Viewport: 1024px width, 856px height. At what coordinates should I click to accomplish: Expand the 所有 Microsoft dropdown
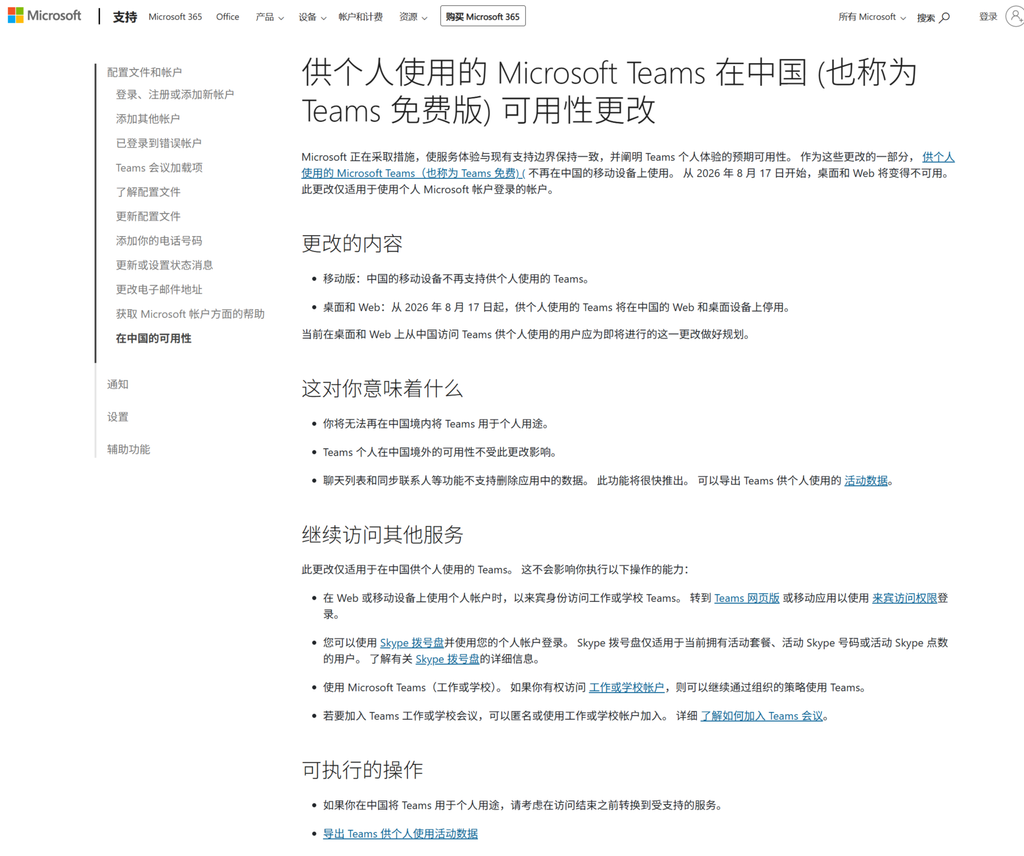872,17
